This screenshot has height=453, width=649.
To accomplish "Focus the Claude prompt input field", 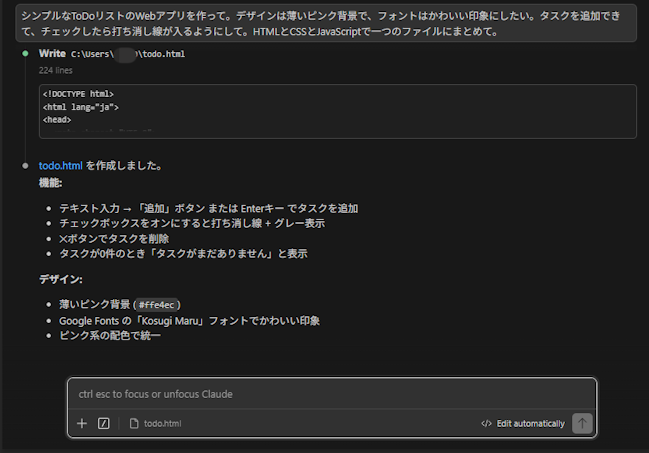I will click(332, 394).
